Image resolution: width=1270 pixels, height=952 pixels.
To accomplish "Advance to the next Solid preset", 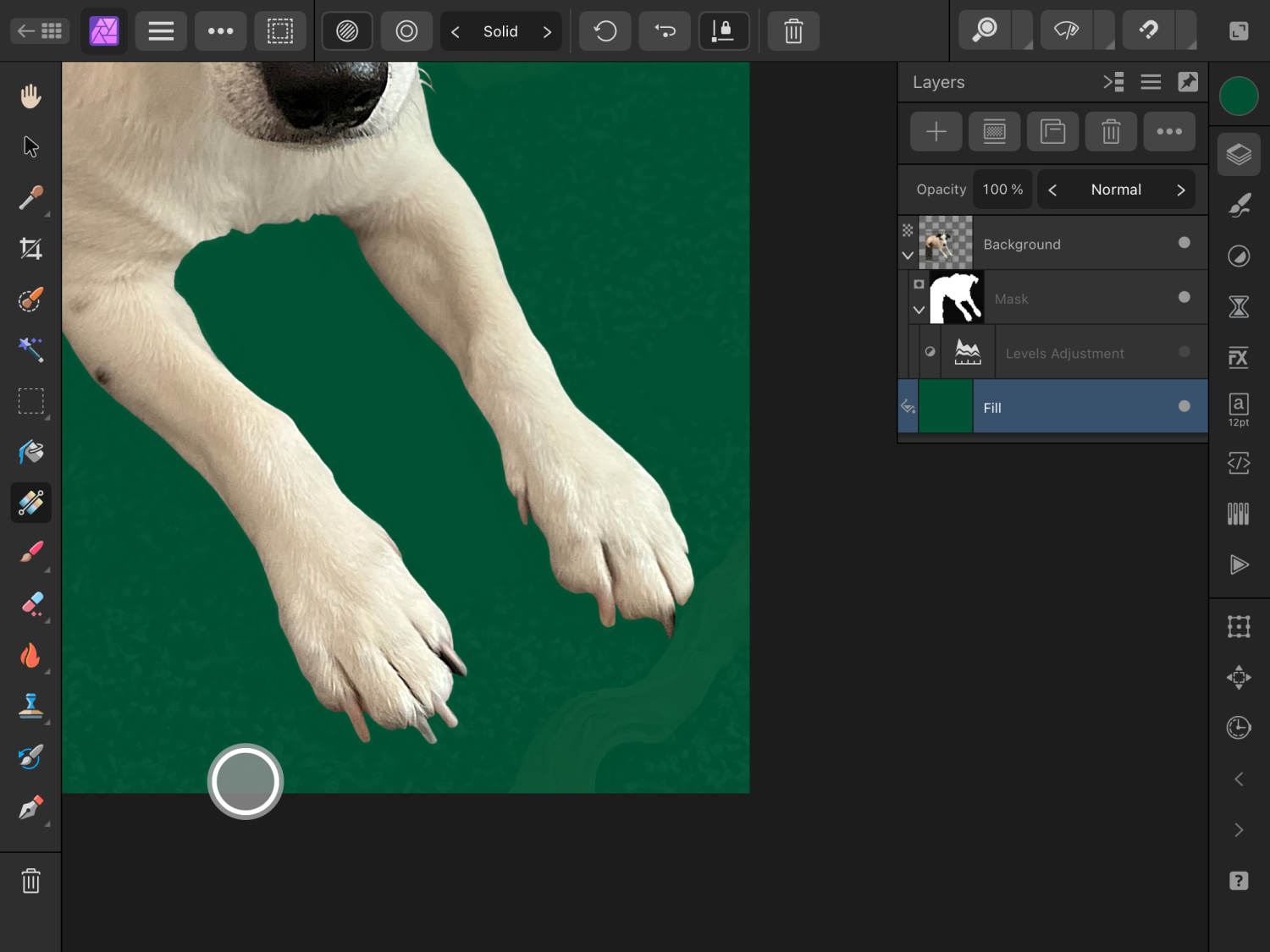I will click(547, 31).
